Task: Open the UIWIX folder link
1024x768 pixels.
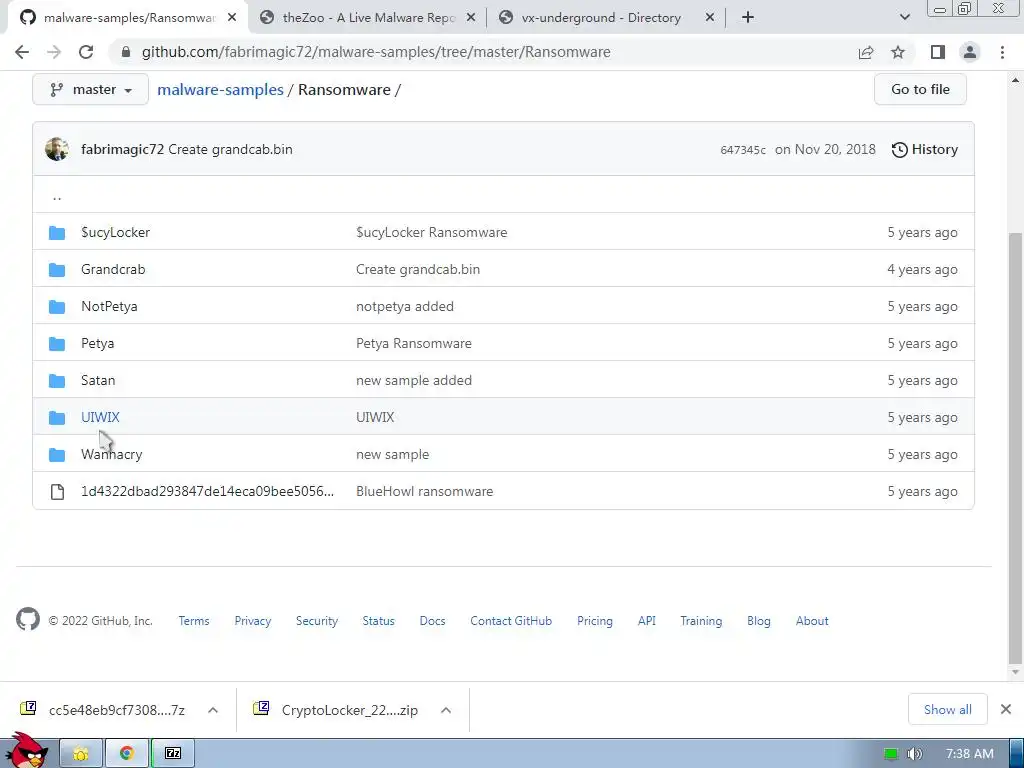Action: tap(100, 417)
